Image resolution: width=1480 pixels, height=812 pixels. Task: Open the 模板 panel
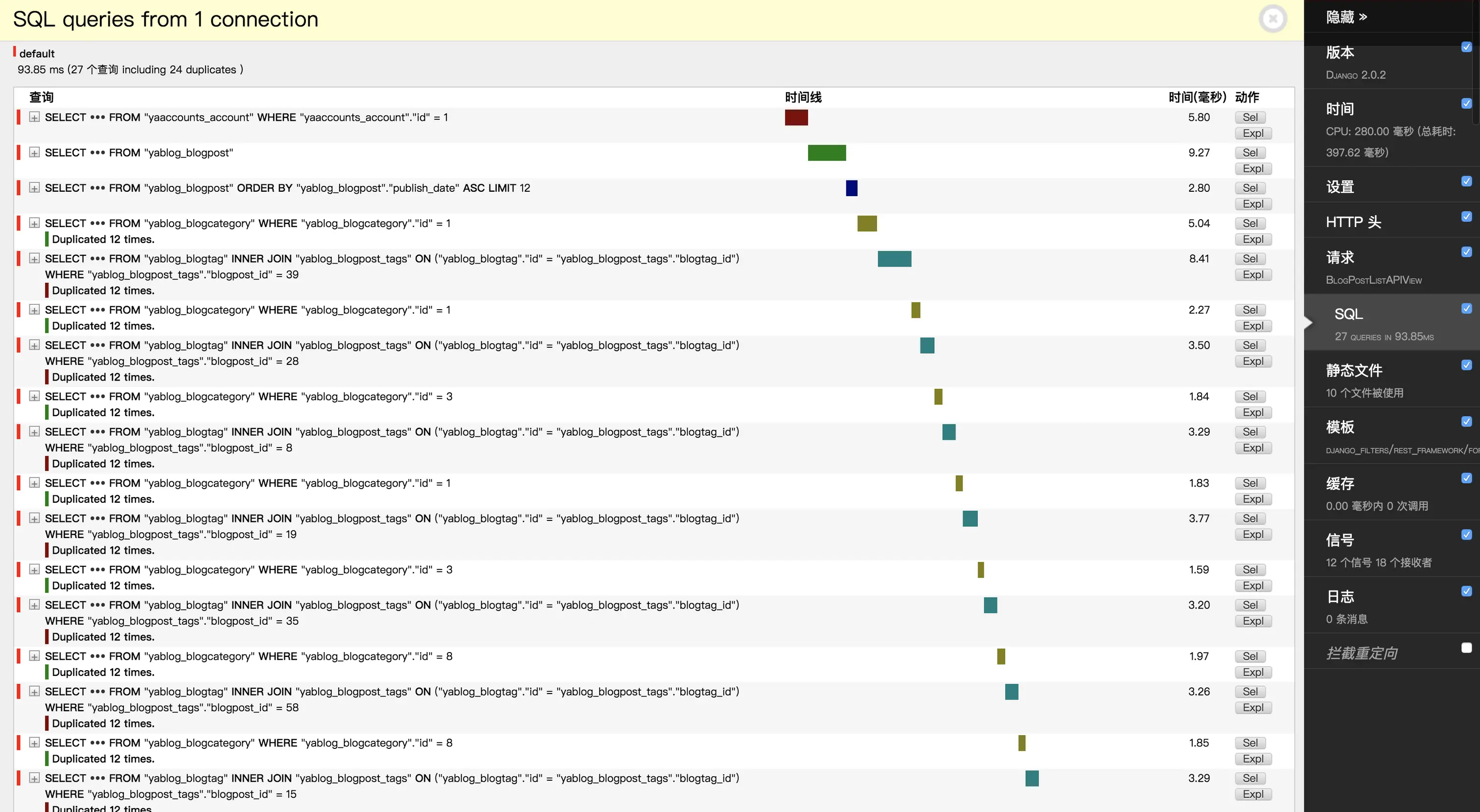tap(1340, 427)
